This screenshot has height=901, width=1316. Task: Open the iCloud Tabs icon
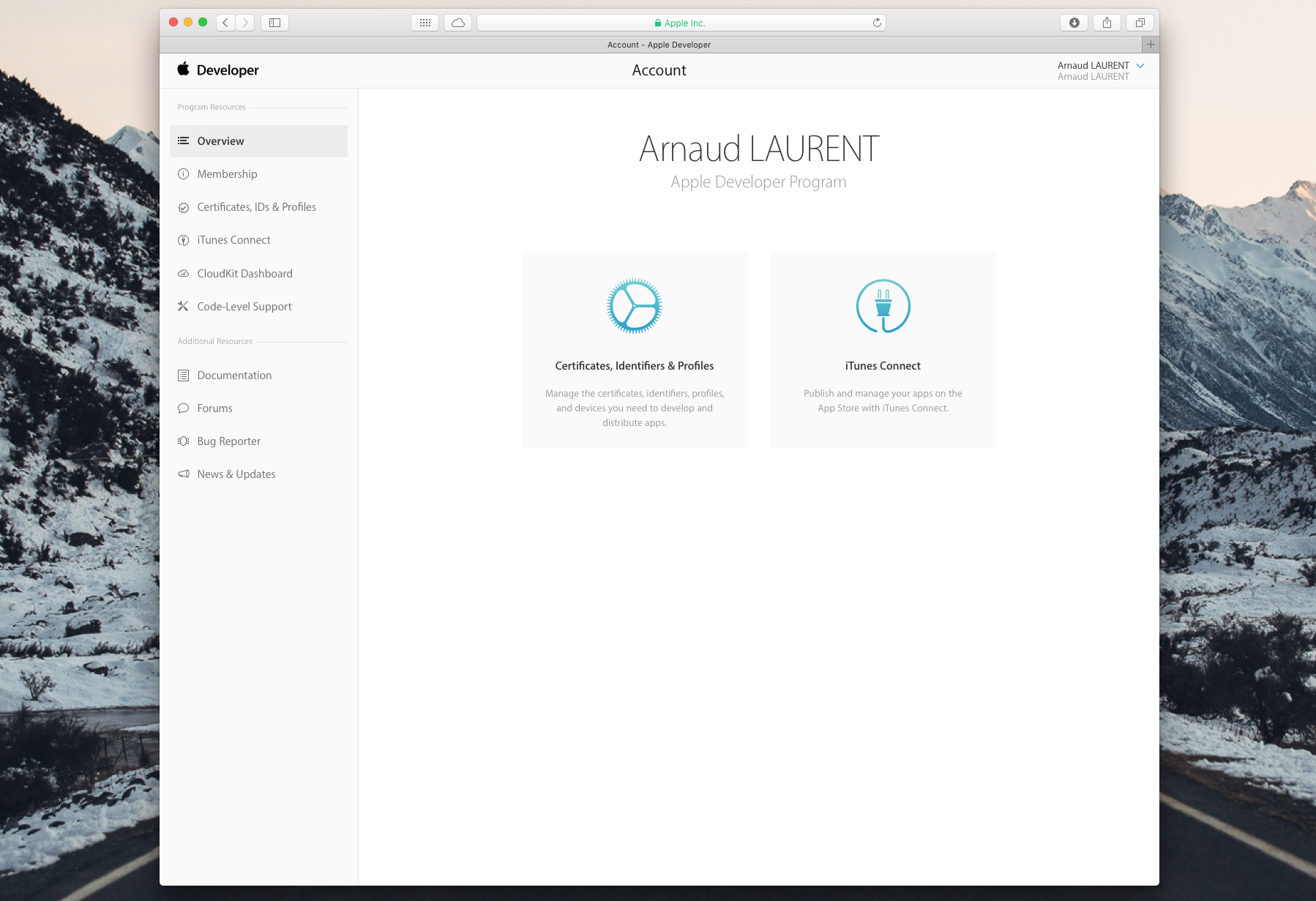[x=457, y=23]
